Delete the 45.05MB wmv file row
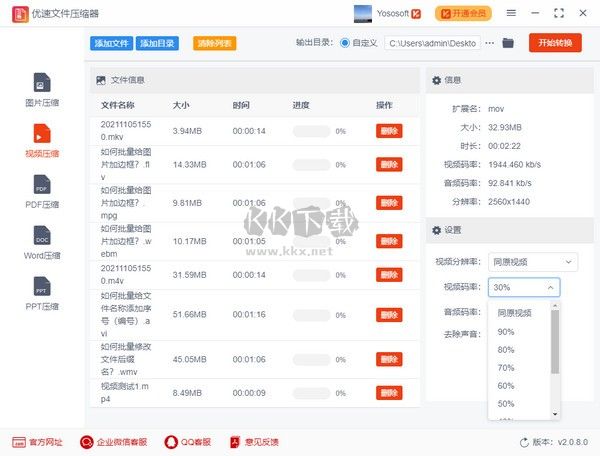The height and width of the screenshot is (456, 600). click(x=389, y=359)
